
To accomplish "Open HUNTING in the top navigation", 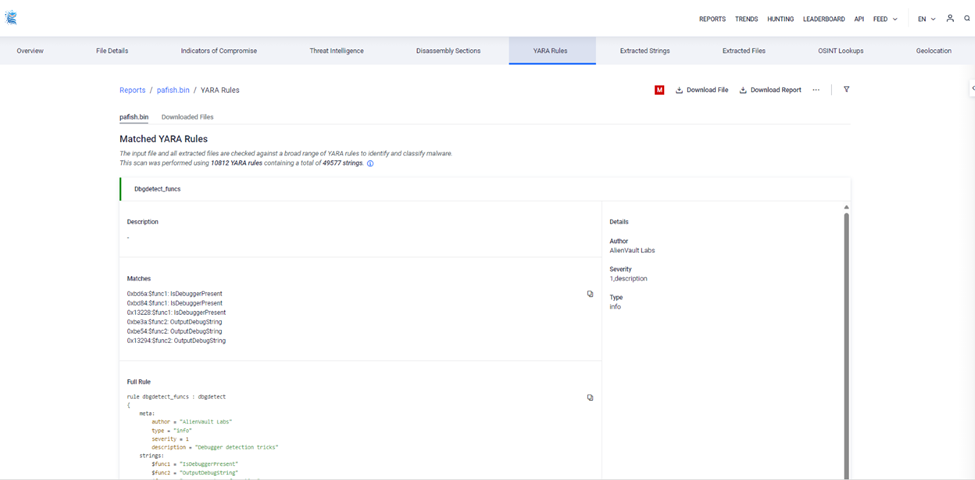I will tap(780, 19).
